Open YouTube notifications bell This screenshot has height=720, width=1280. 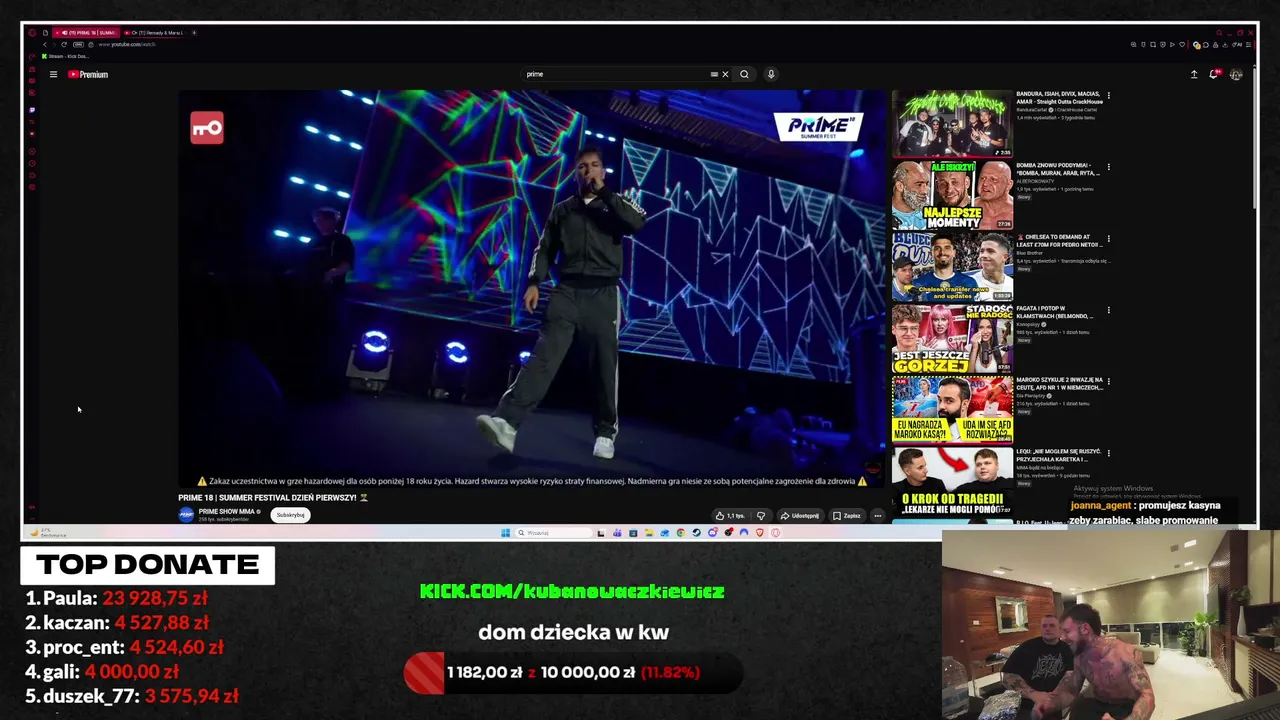[1214, 74]
